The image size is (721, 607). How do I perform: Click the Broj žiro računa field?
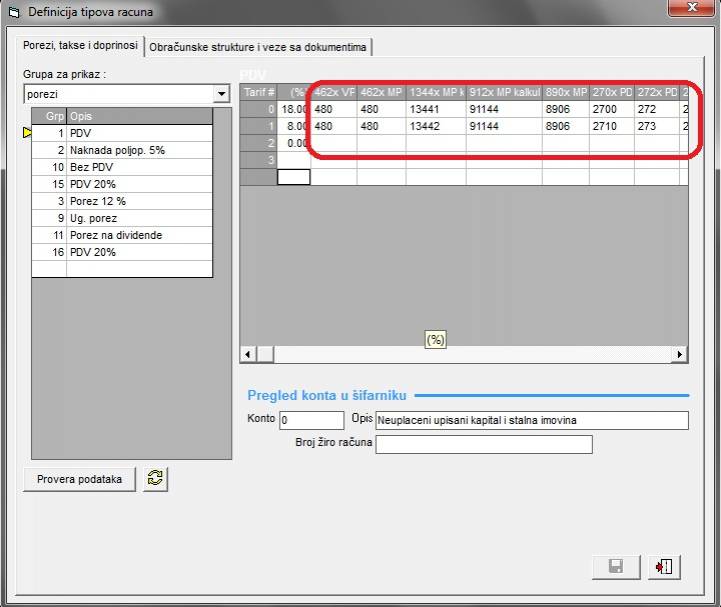click(x=483, y=444)
